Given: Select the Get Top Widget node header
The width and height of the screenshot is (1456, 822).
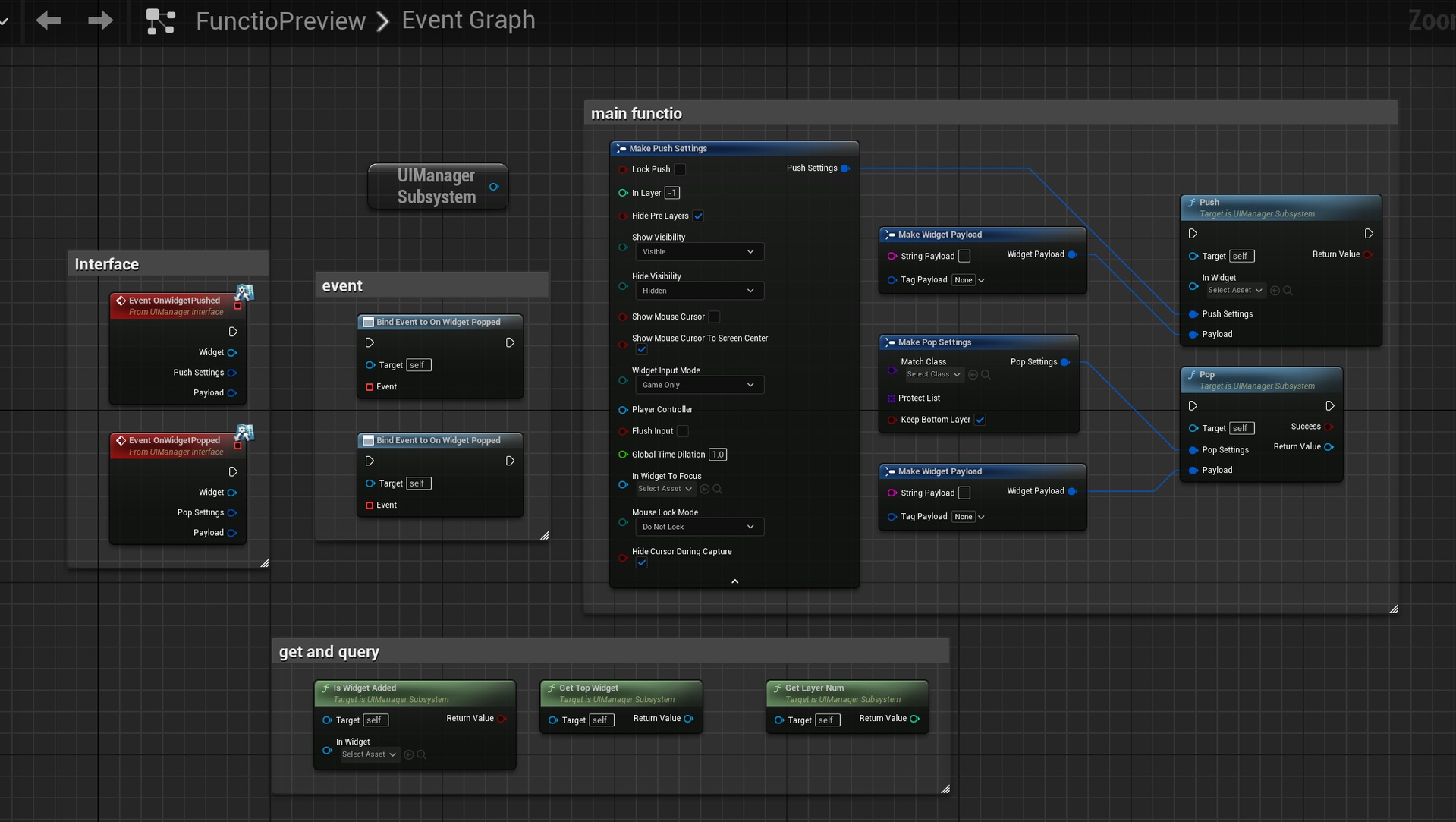Looking at the screenshot, I should pyautogui.click(x=621, y=693).
